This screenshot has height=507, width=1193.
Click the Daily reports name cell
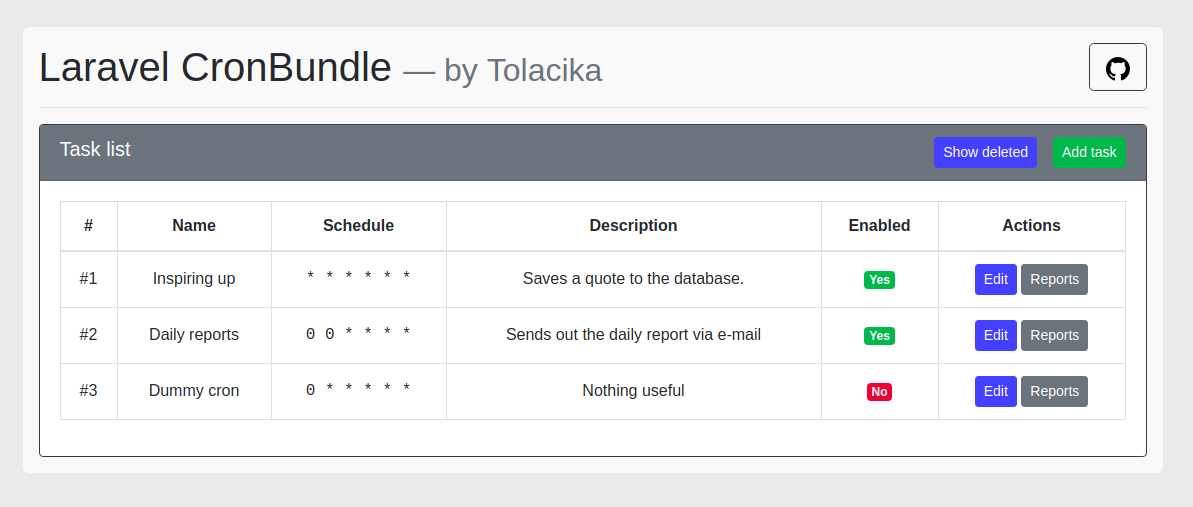click(x=194, y=335)
